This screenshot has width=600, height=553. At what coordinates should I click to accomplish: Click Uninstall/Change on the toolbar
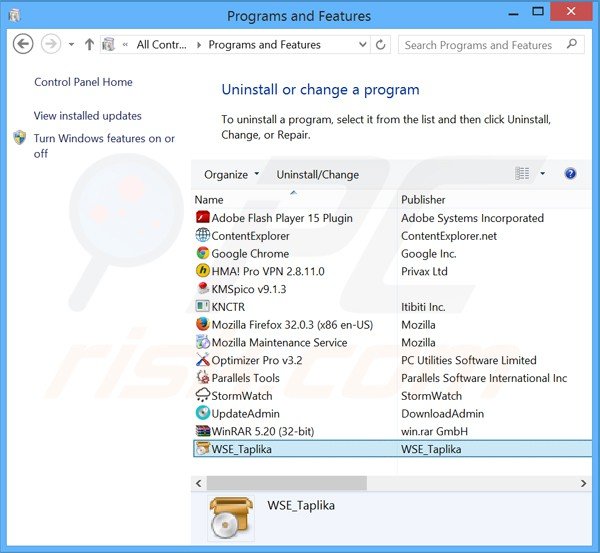pyautogui.click(x=318, y=175)
